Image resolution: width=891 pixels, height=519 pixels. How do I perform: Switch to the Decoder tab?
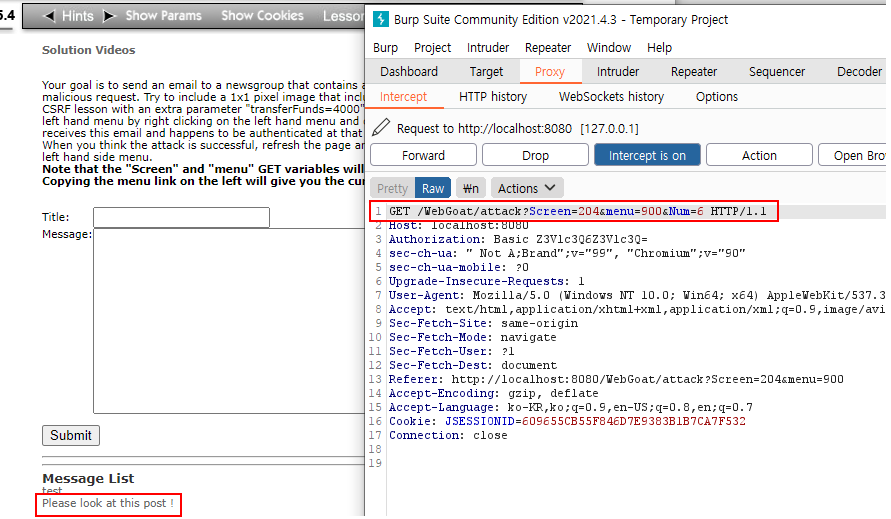[x=859, y=72]
